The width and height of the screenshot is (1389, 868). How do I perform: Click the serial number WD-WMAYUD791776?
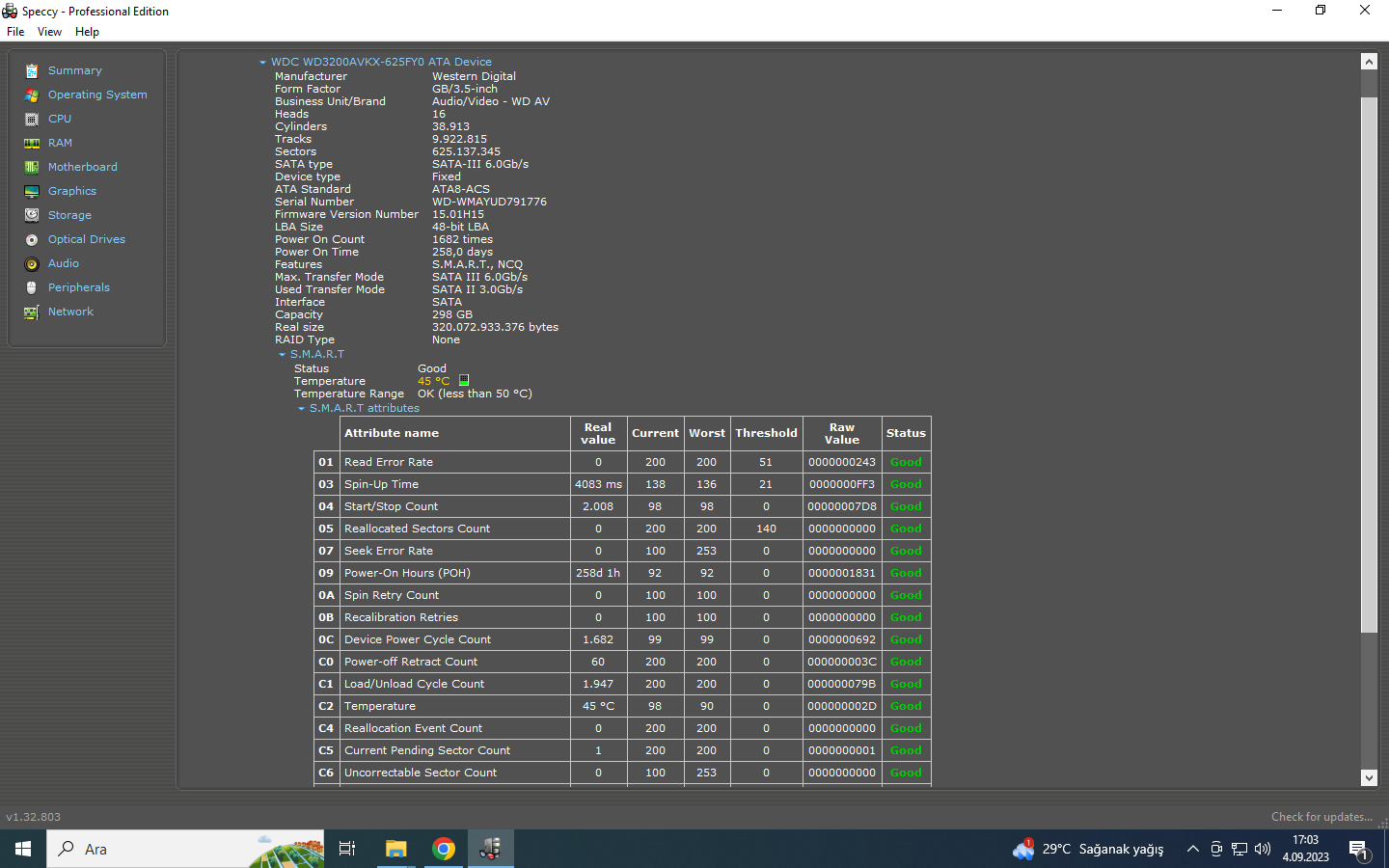[x=489, y=202]
